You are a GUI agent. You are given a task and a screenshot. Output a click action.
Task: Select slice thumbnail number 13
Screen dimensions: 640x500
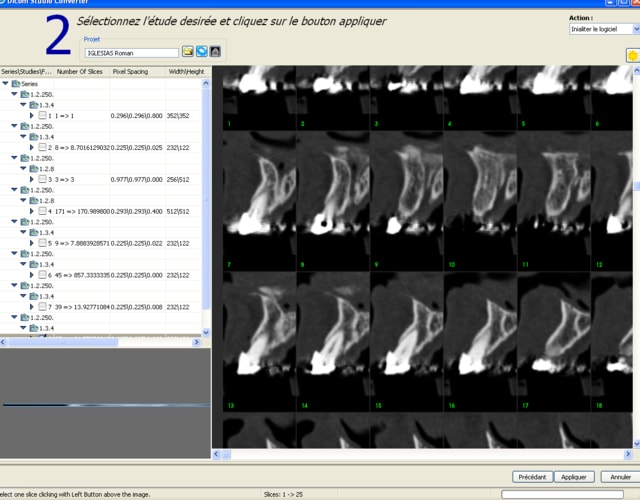259,342
